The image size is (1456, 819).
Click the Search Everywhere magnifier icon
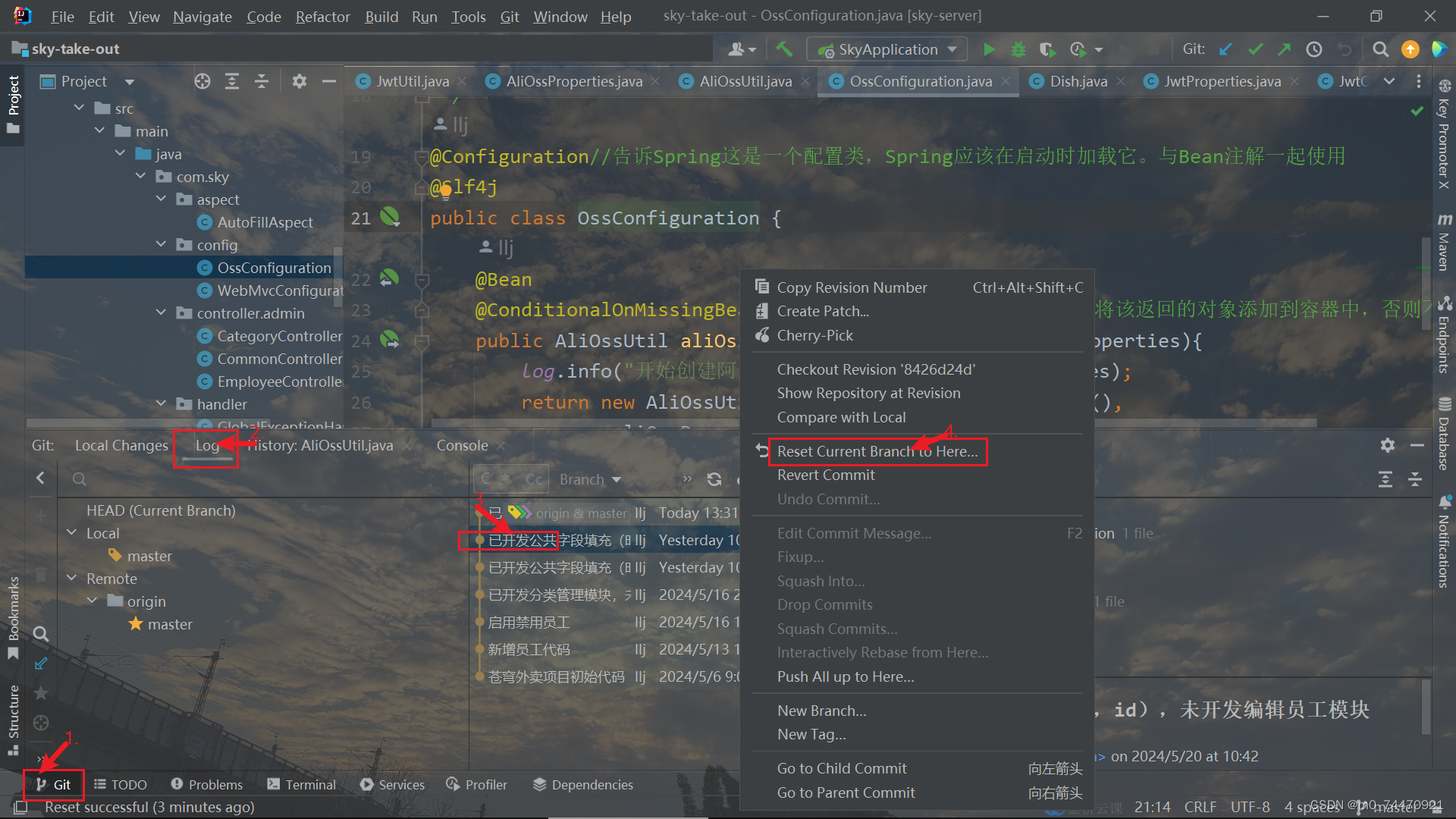(1380, 50)
